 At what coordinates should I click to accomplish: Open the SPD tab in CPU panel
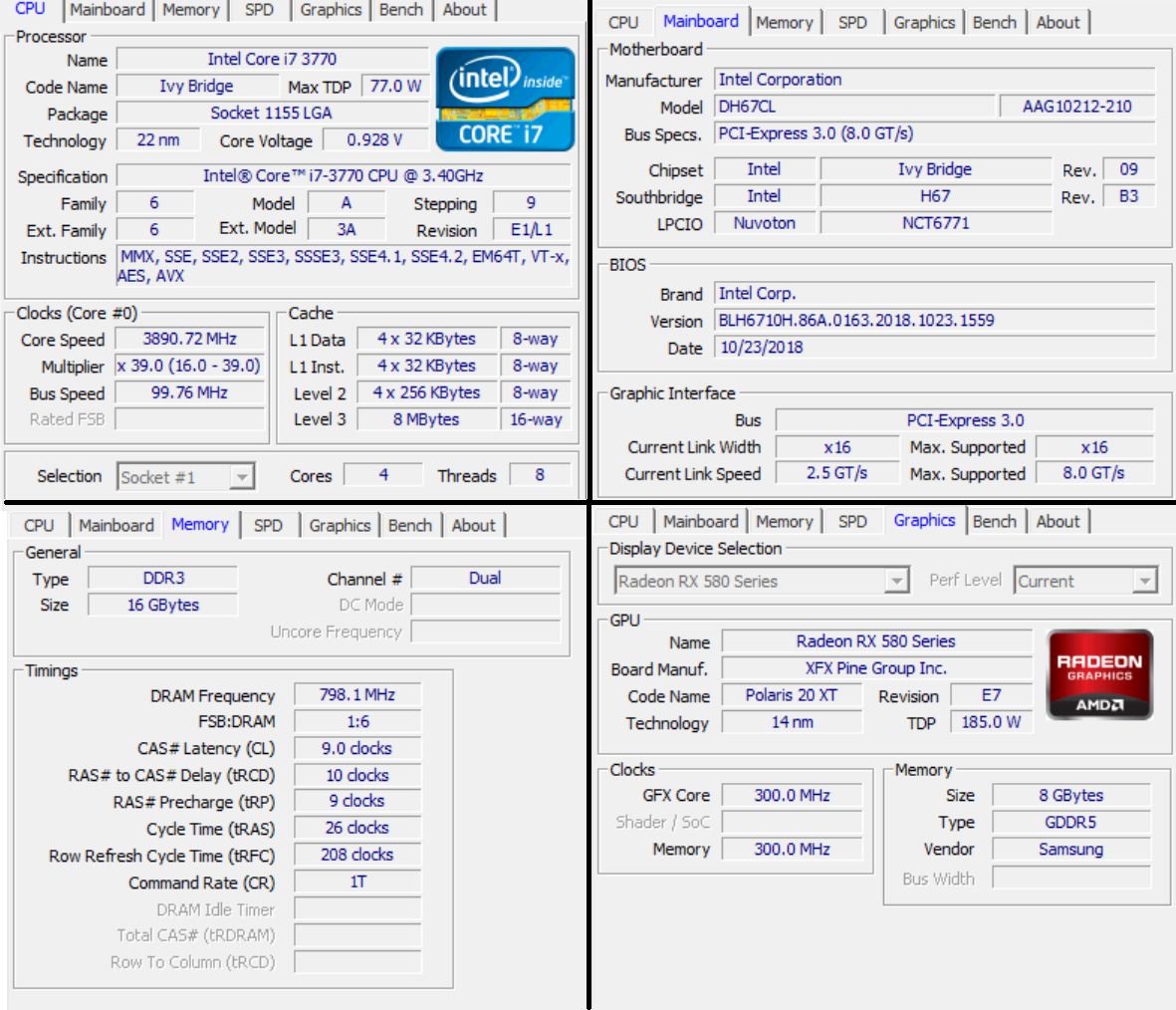(x=259, y=10)
